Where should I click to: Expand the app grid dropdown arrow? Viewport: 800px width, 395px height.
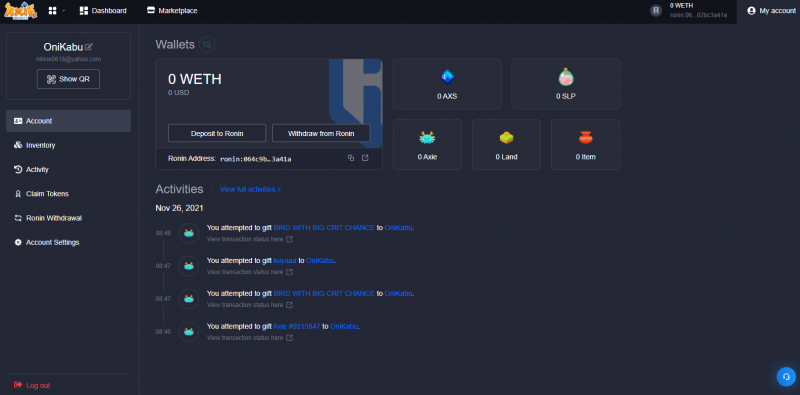point(64,11)
